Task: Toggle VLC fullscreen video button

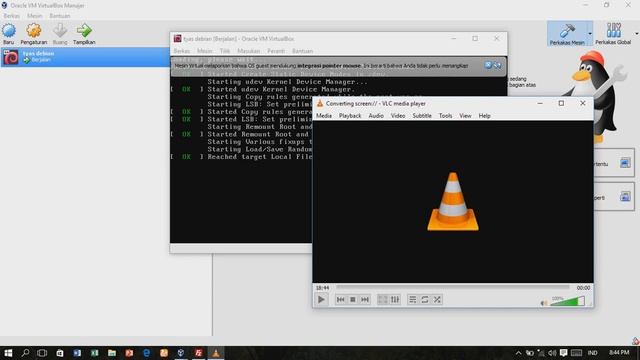Action: coord(382,300)
